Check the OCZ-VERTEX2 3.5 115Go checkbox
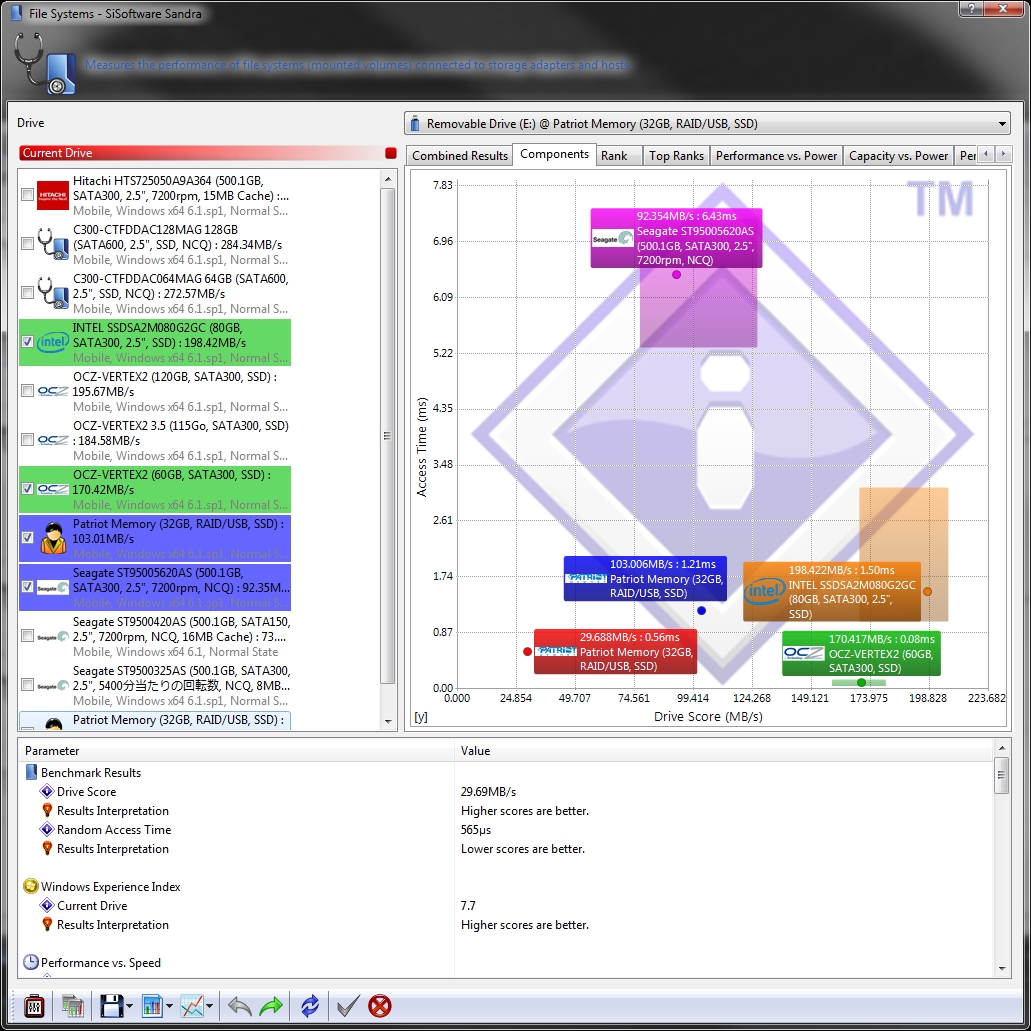This screenshot has width=1031, height=1031. [x=27, y=440]
